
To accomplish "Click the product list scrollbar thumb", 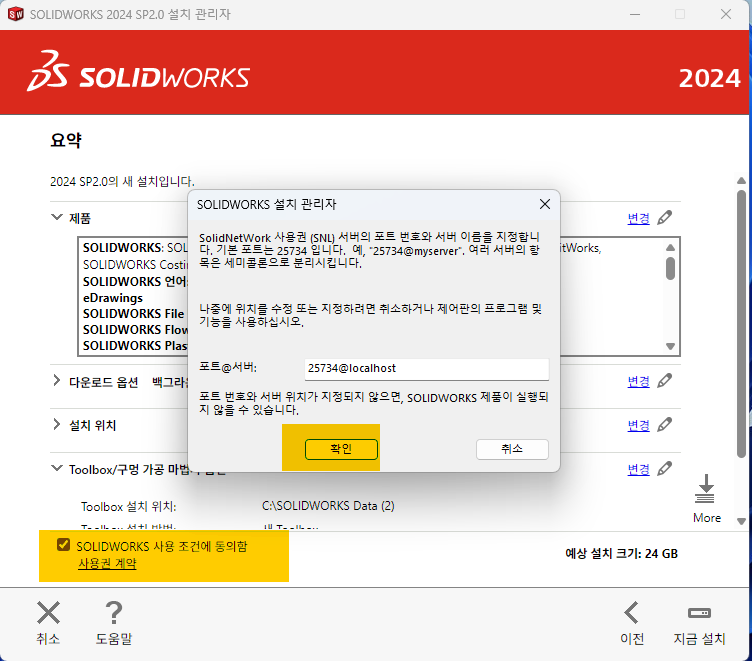I will (670, 268).
